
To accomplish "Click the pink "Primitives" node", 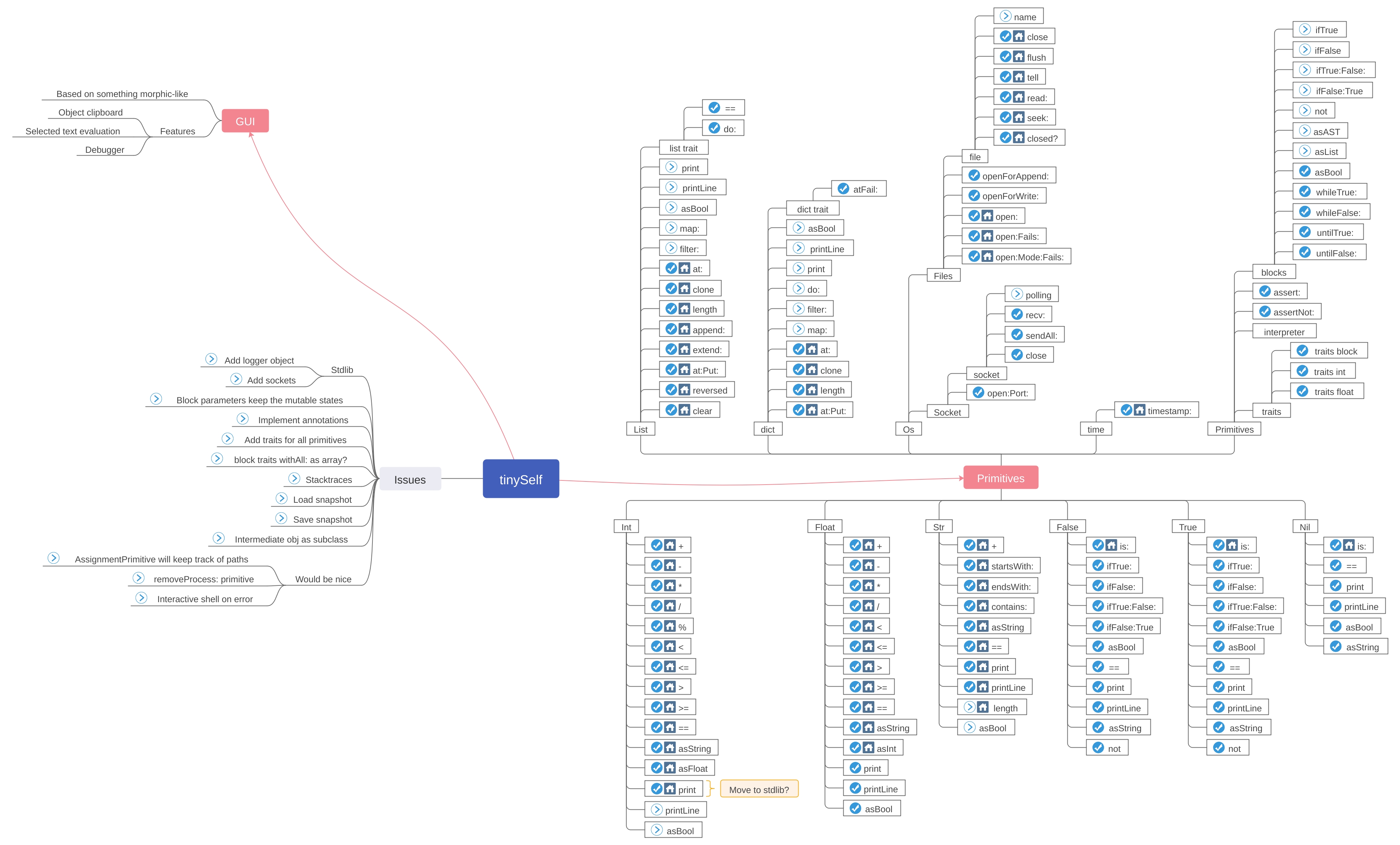I will [1001, 478].
